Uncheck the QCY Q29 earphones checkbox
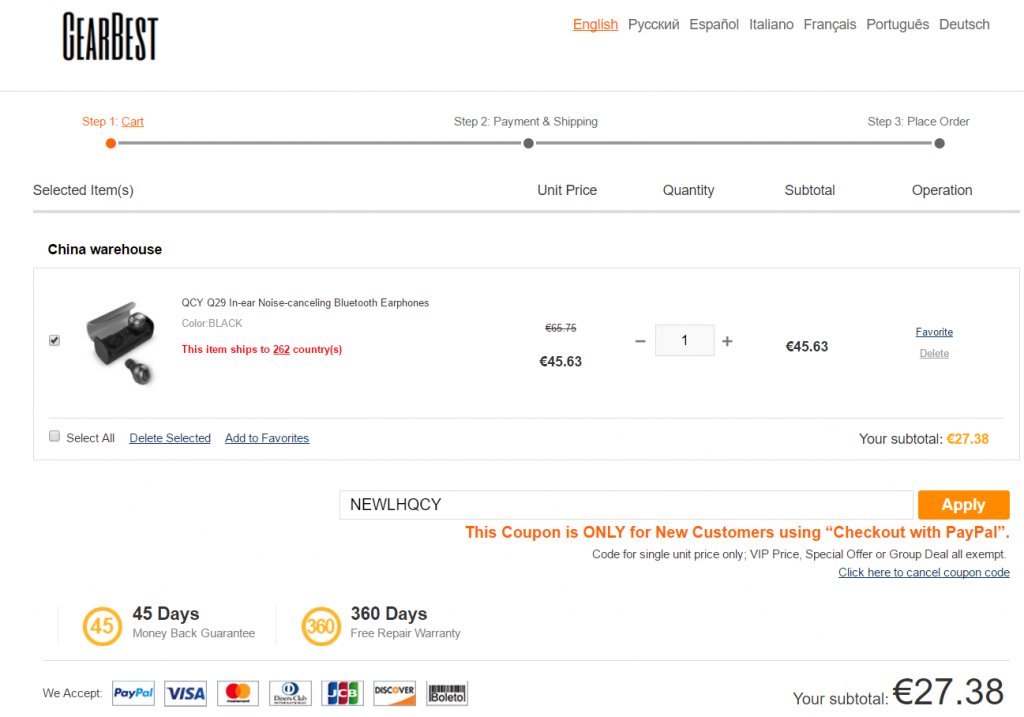The height and width of the screenshot is (717, 1024). 54,340
